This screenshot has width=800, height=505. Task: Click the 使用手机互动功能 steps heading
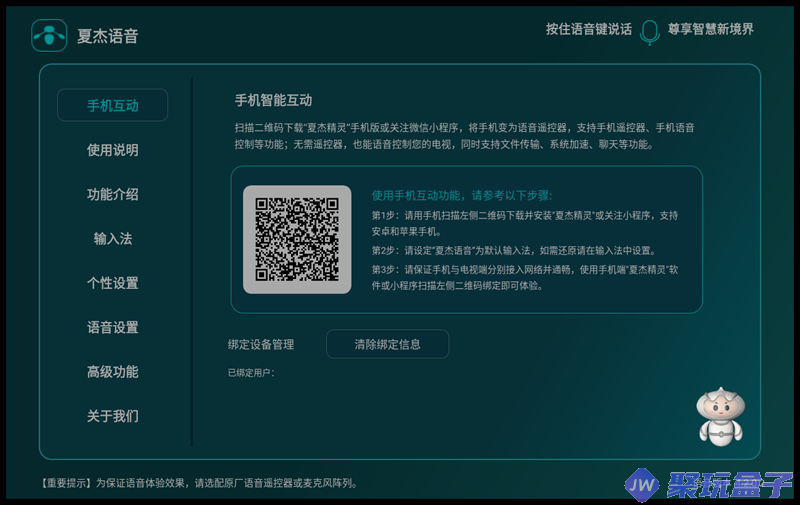coord(462,195)
